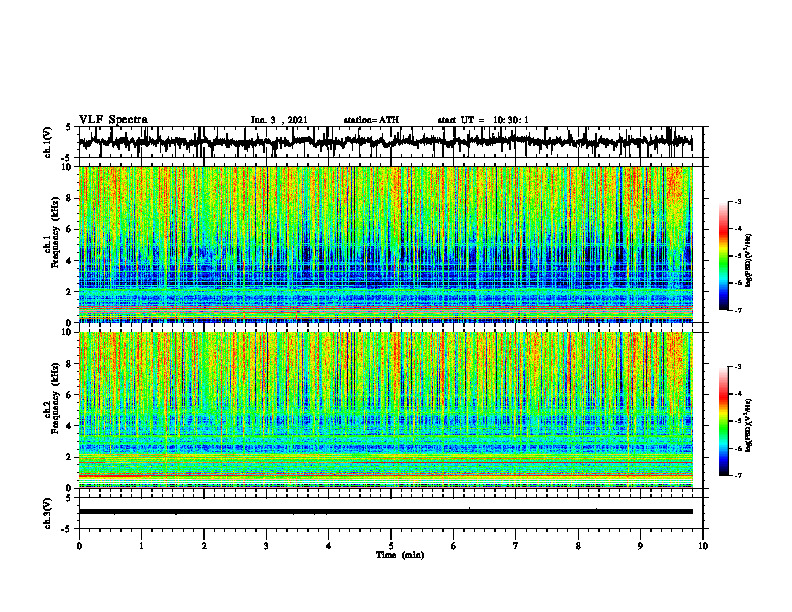Click the 'ch.1 Frequency (kHz)' axis label
The width and height of the screenshot is (792, 612).
pyautogui.click(x=51, y=233)
